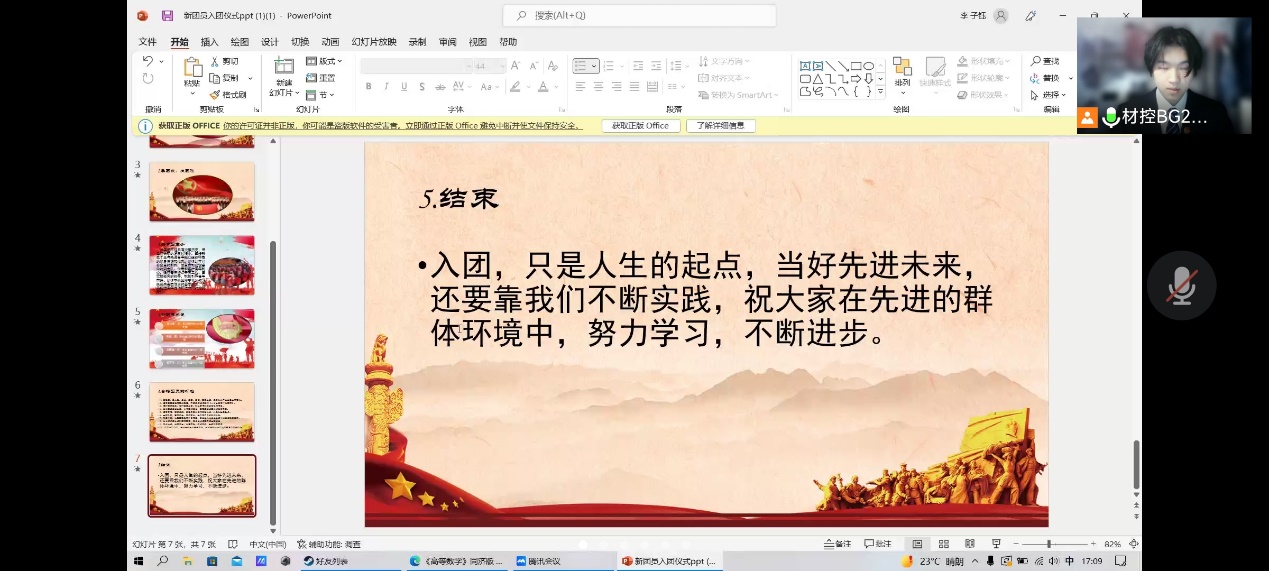
Task: Select the Format Painter (格式刷) tool
Action: click(x=229, y=94)
